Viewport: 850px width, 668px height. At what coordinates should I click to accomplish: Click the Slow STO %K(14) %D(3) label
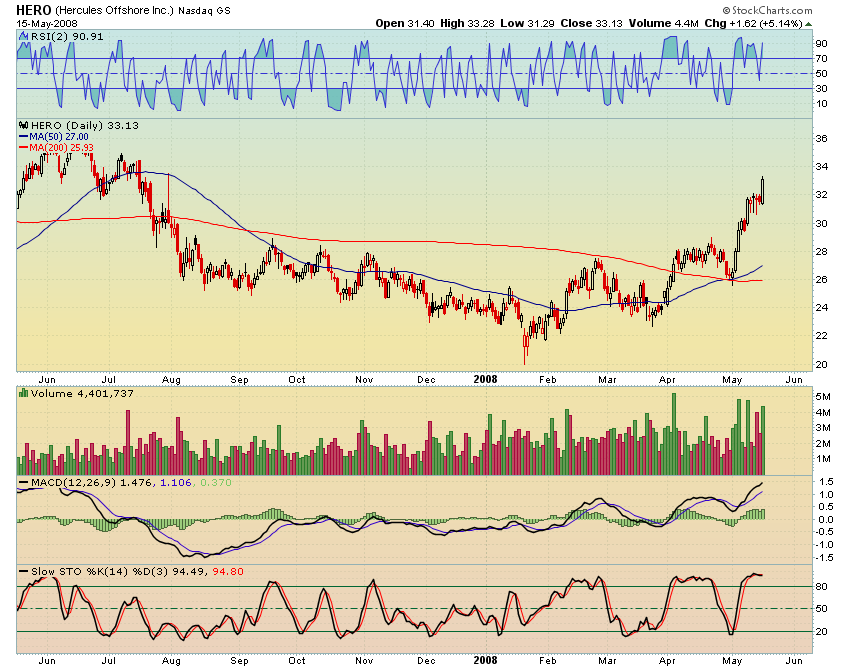pos(99,571)
